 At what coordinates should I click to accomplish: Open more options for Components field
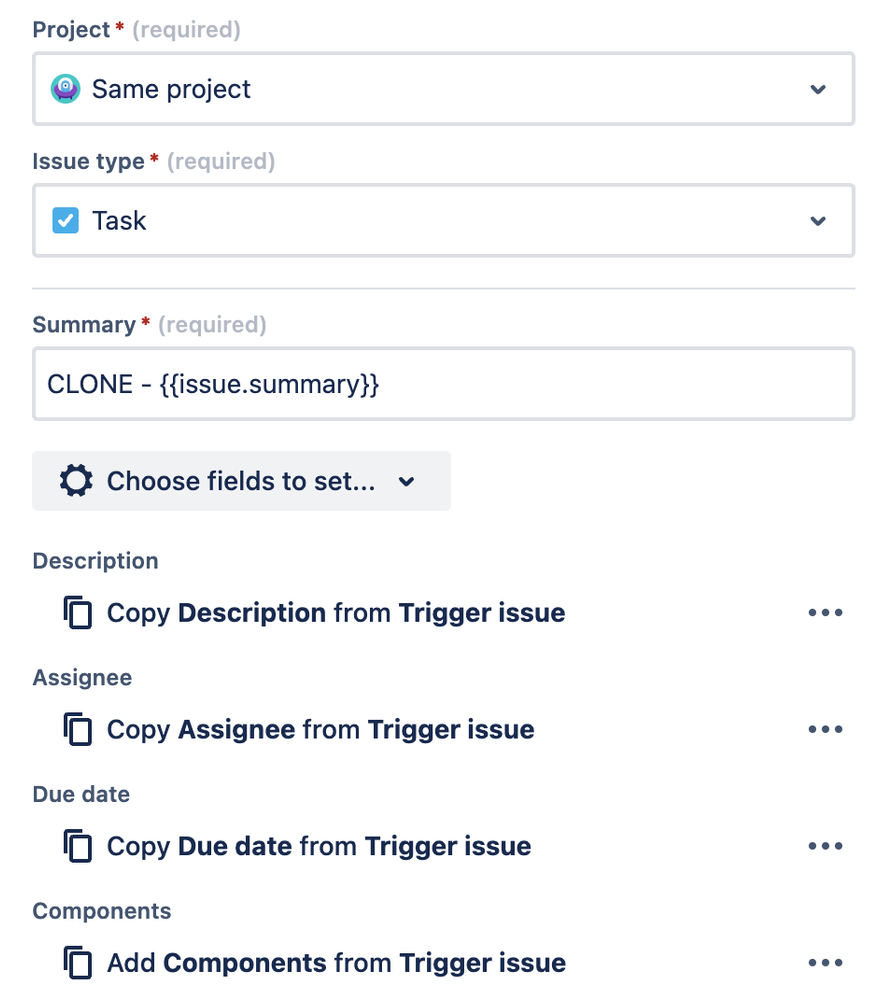coord(825,962)
